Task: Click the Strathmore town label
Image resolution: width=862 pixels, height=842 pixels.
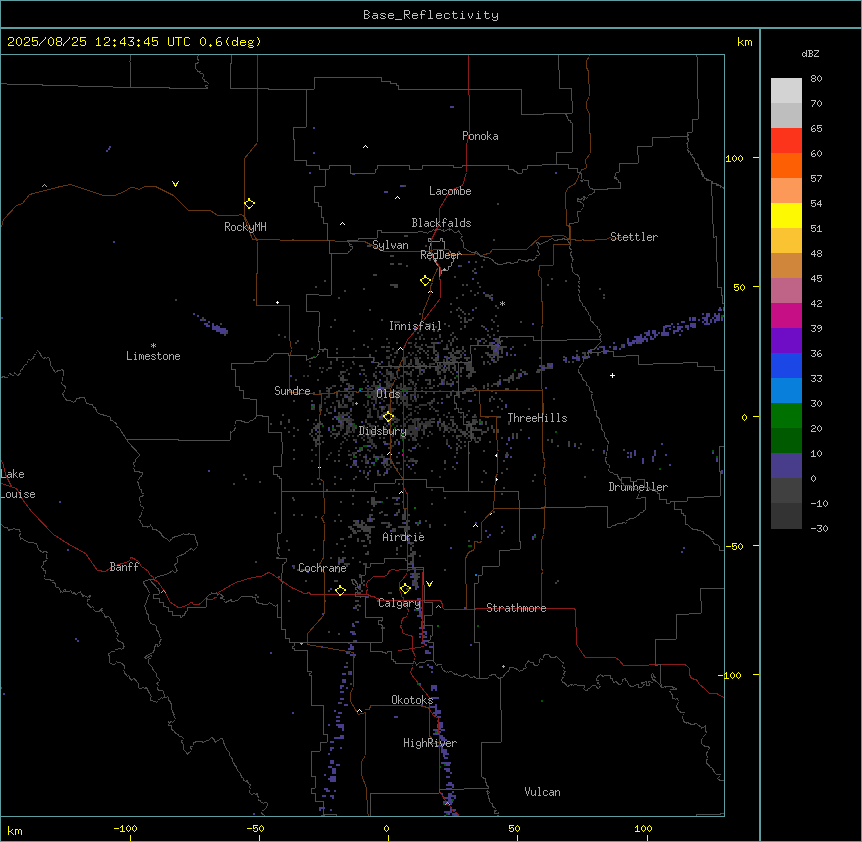Action: (516, 608)
